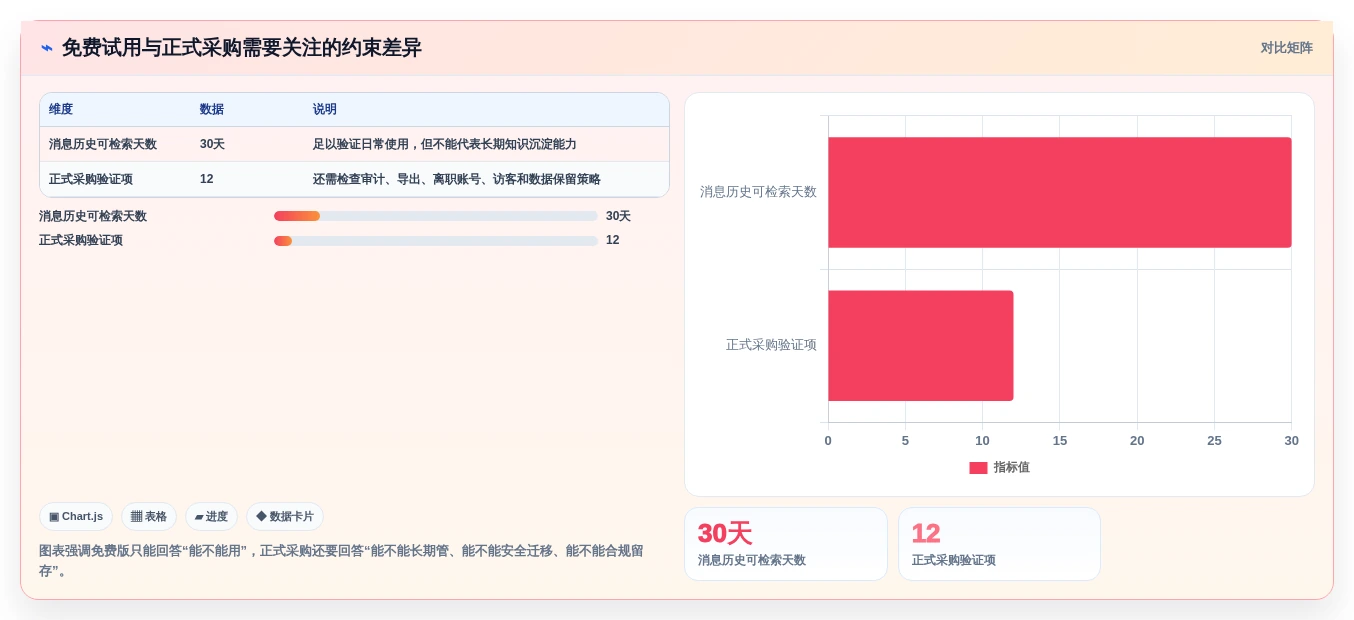This screenshot has height=620, width=1354.
Task: Click the 30天 data card
Action: (x=786, y=544)
